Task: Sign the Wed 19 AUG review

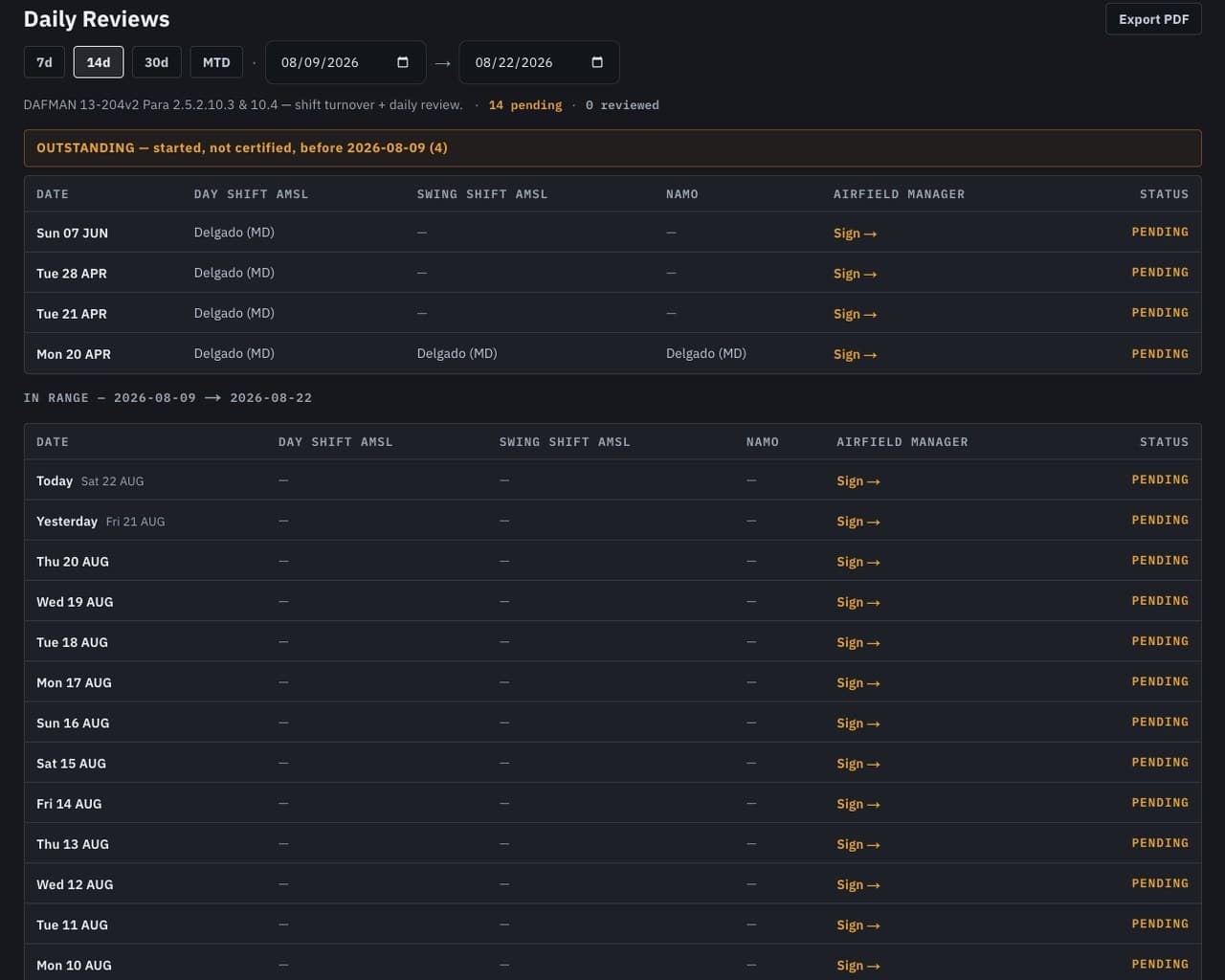Action: coord(857,601)
